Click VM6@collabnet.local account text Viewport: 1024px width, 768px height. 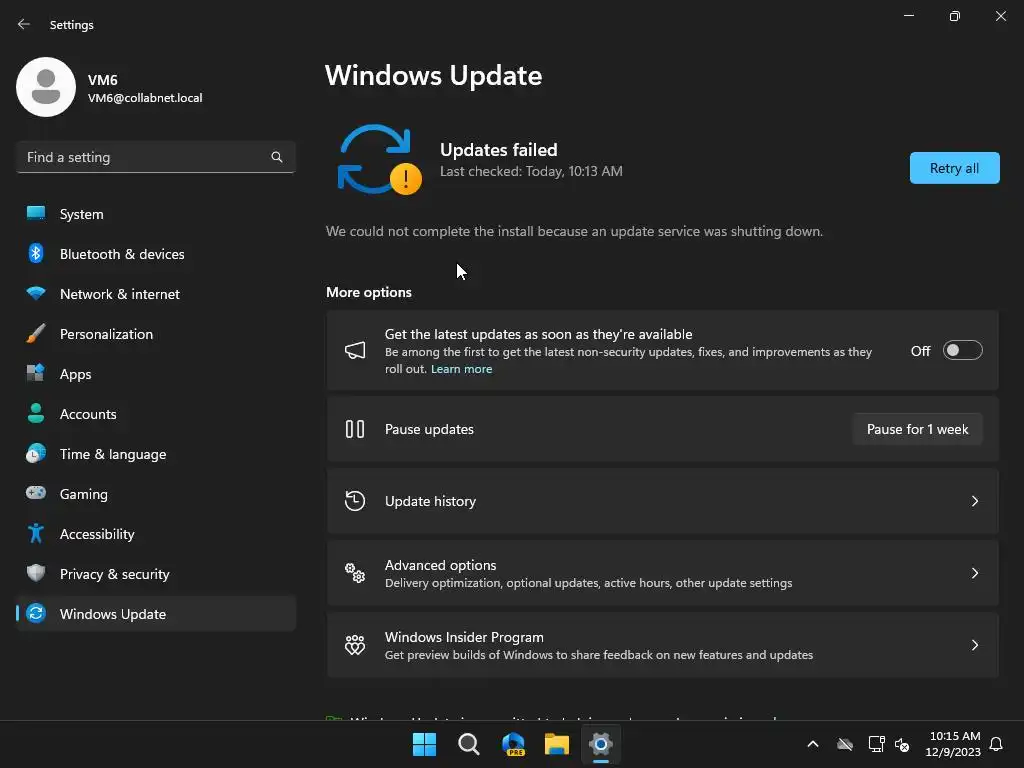(145, 98)
